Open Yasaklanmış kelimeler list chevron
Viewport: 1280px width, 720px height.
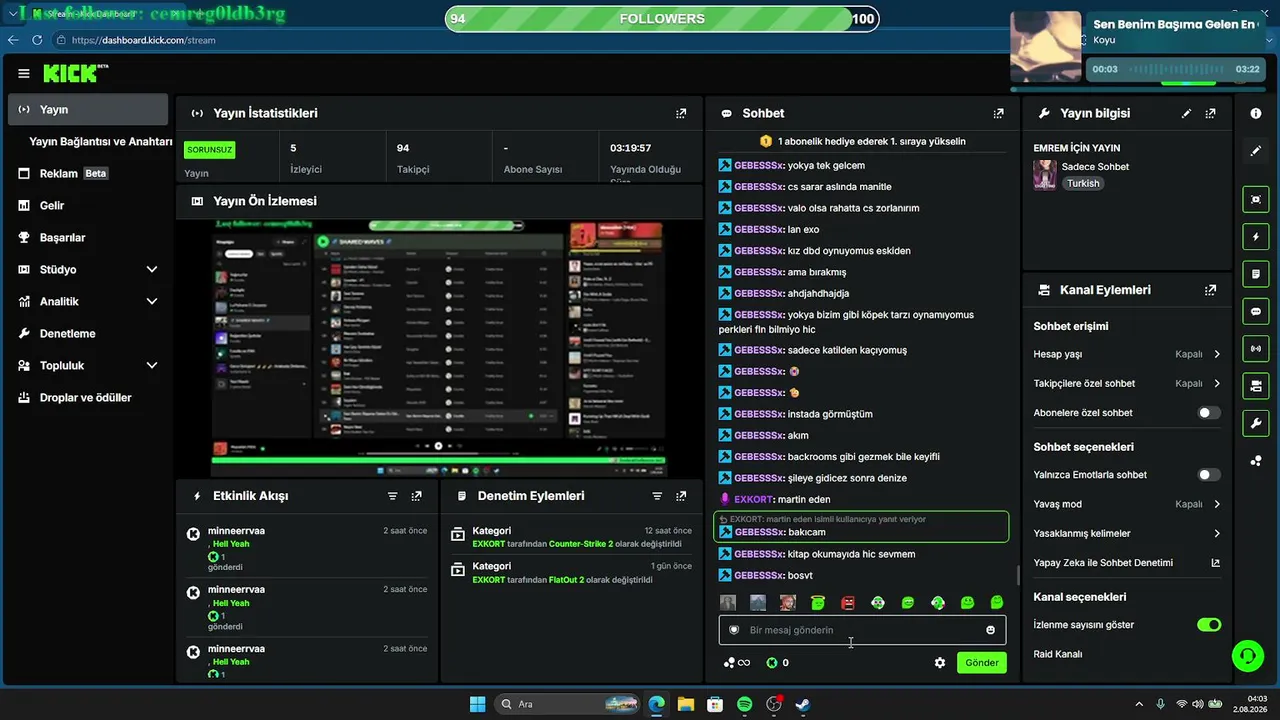[x=1217, y=534]
